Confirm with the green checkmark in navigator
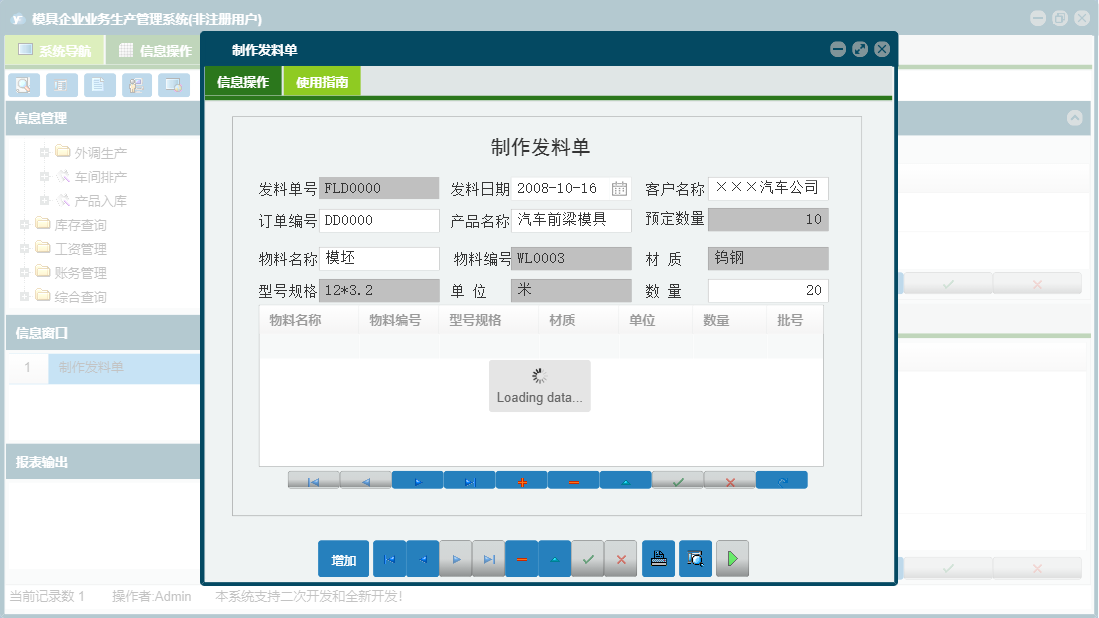The width and height of the screenshot is (1099, 618). (677, 480)
